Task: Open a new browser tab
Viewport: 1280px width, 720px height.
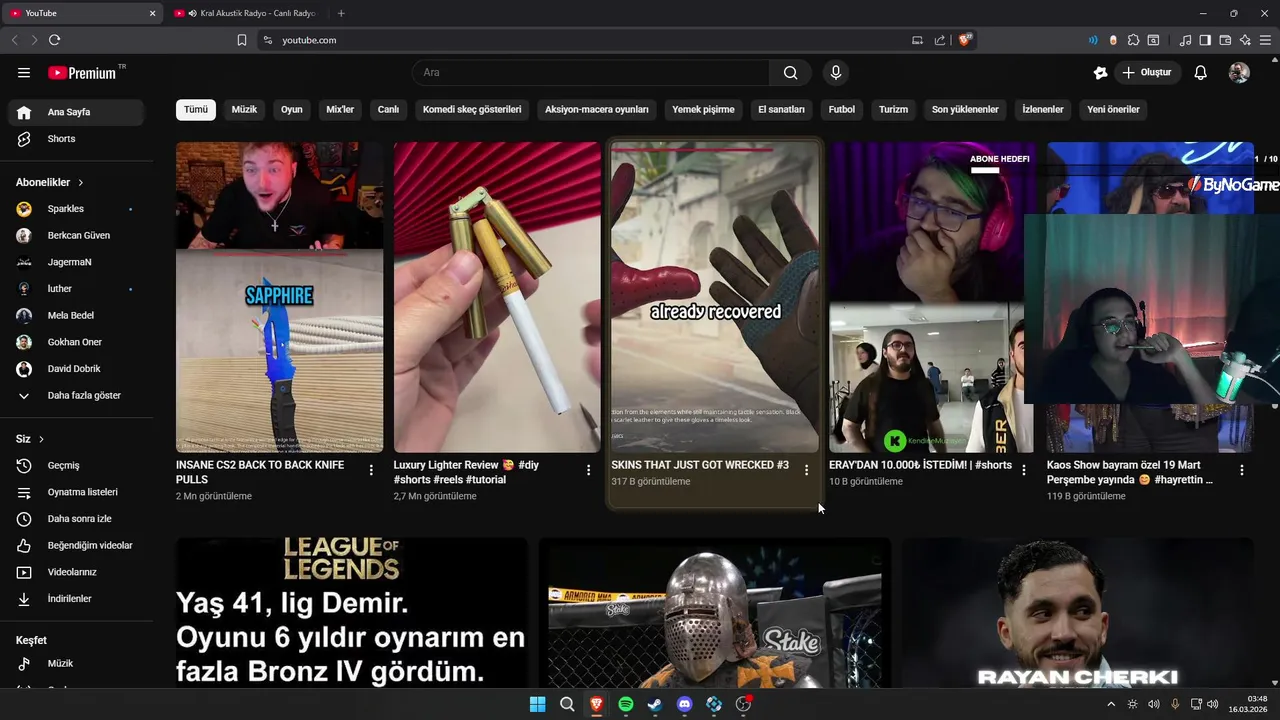Action: (x=341, y=13)
